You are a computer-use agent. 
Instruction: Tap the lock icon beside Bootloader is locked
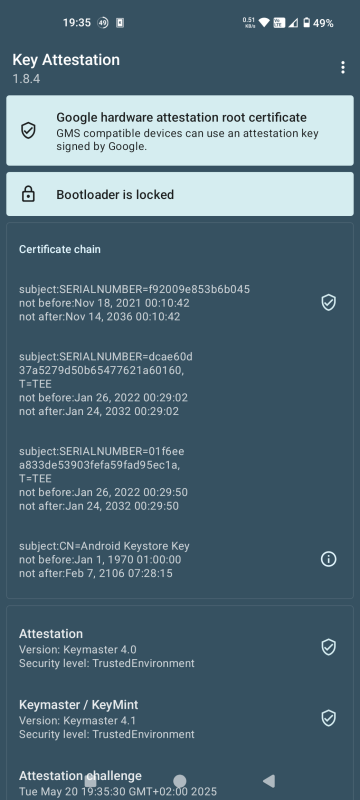[28, 194]
